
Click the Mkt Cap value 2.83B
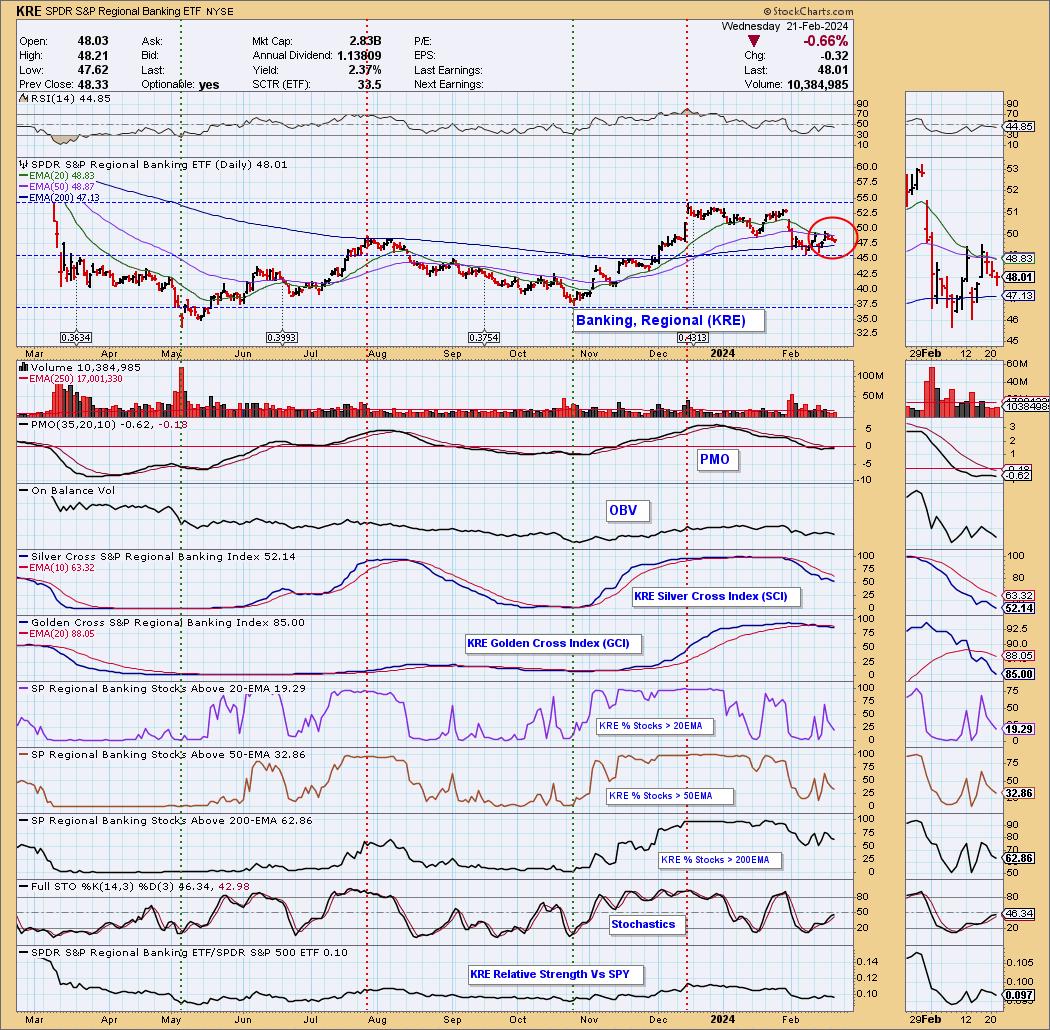(365, 41)
